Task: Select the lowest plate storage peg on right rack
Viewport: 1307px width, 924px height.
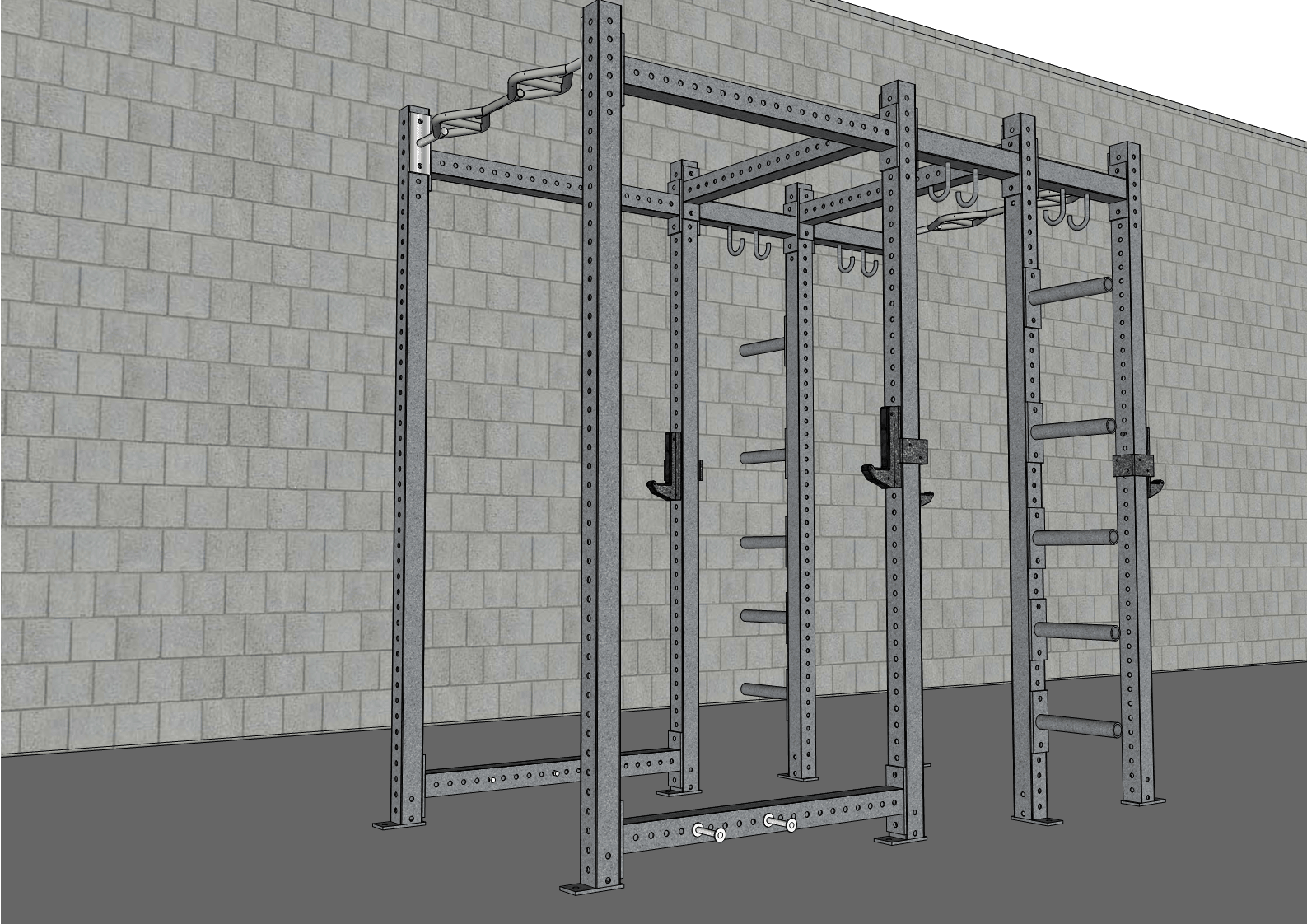Action: pyautogui.click(x=1077, y=727)
